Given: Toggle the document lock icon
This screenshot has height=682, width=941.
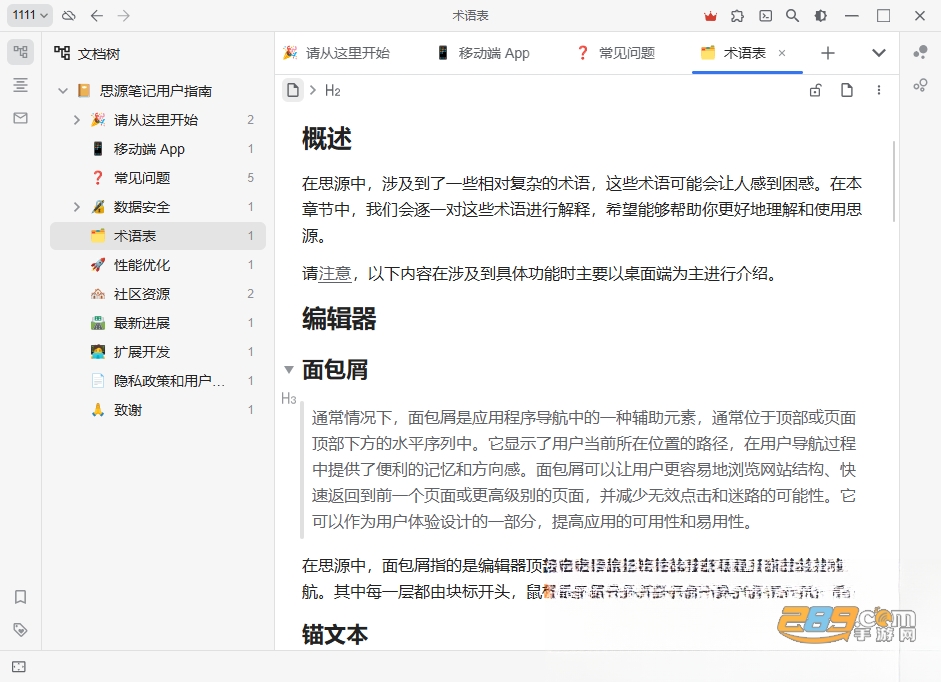Looking at the screenshot, I should pyautogui.click(x=816, y=90).
